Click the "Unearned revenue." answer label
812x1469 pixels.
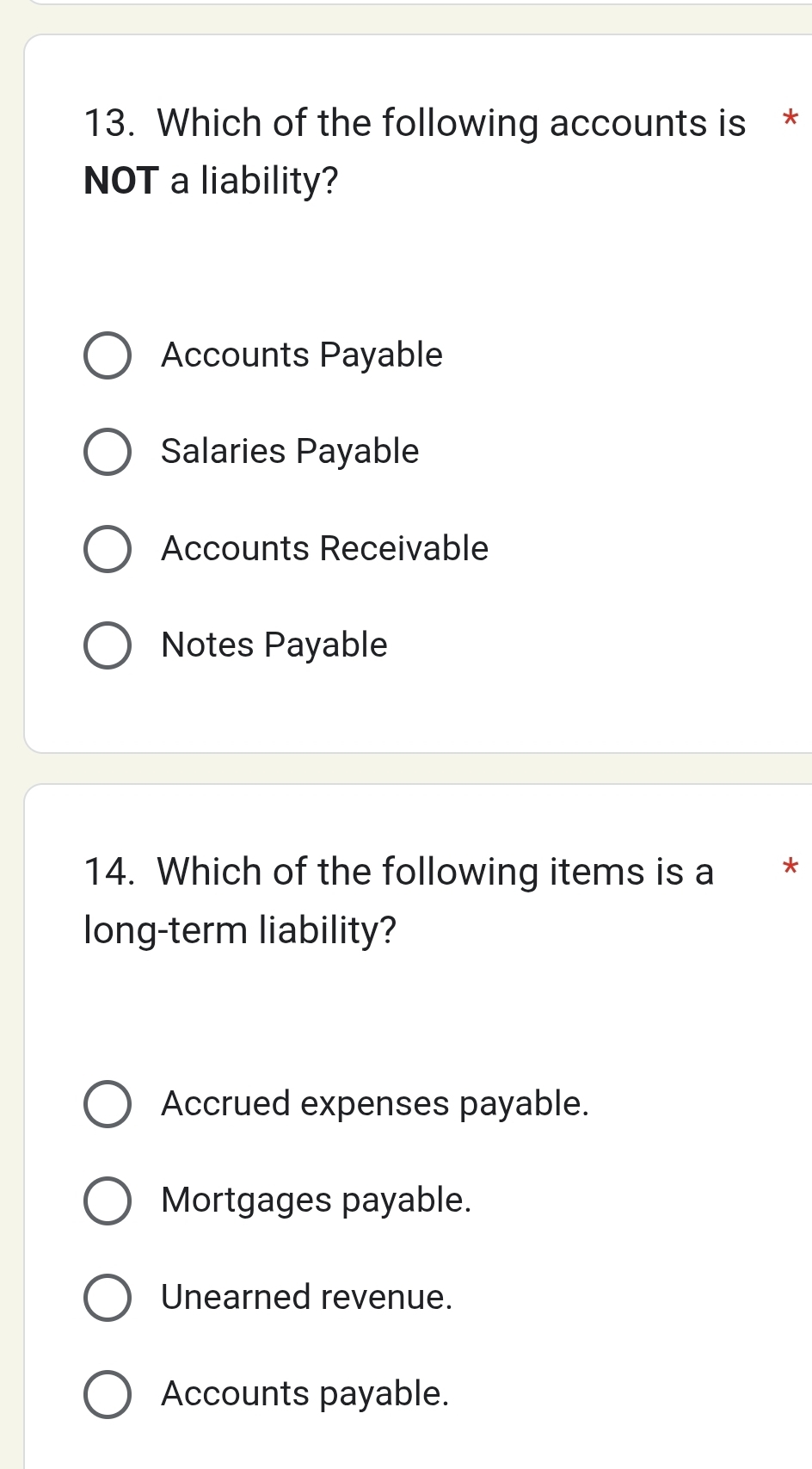coord(306,1298)
